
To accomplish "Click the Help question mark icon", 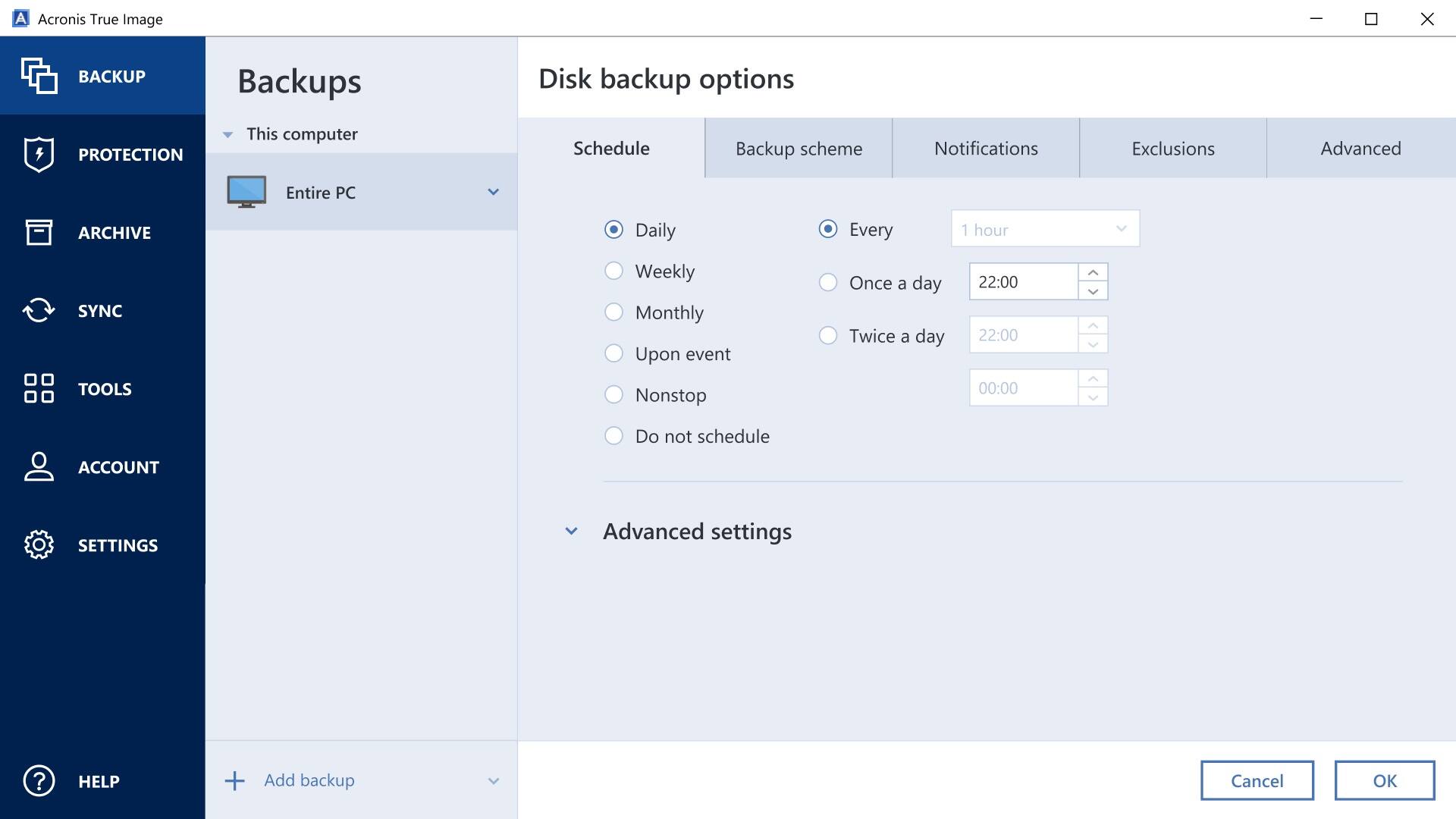I will 38,781.
